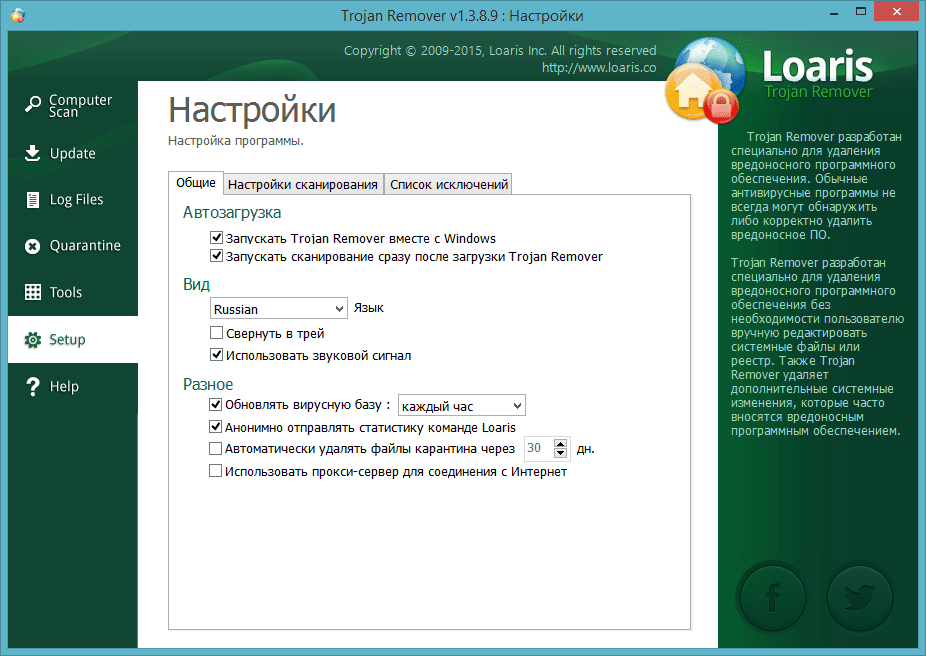Decrease quarantine days with down arrow

561,453
